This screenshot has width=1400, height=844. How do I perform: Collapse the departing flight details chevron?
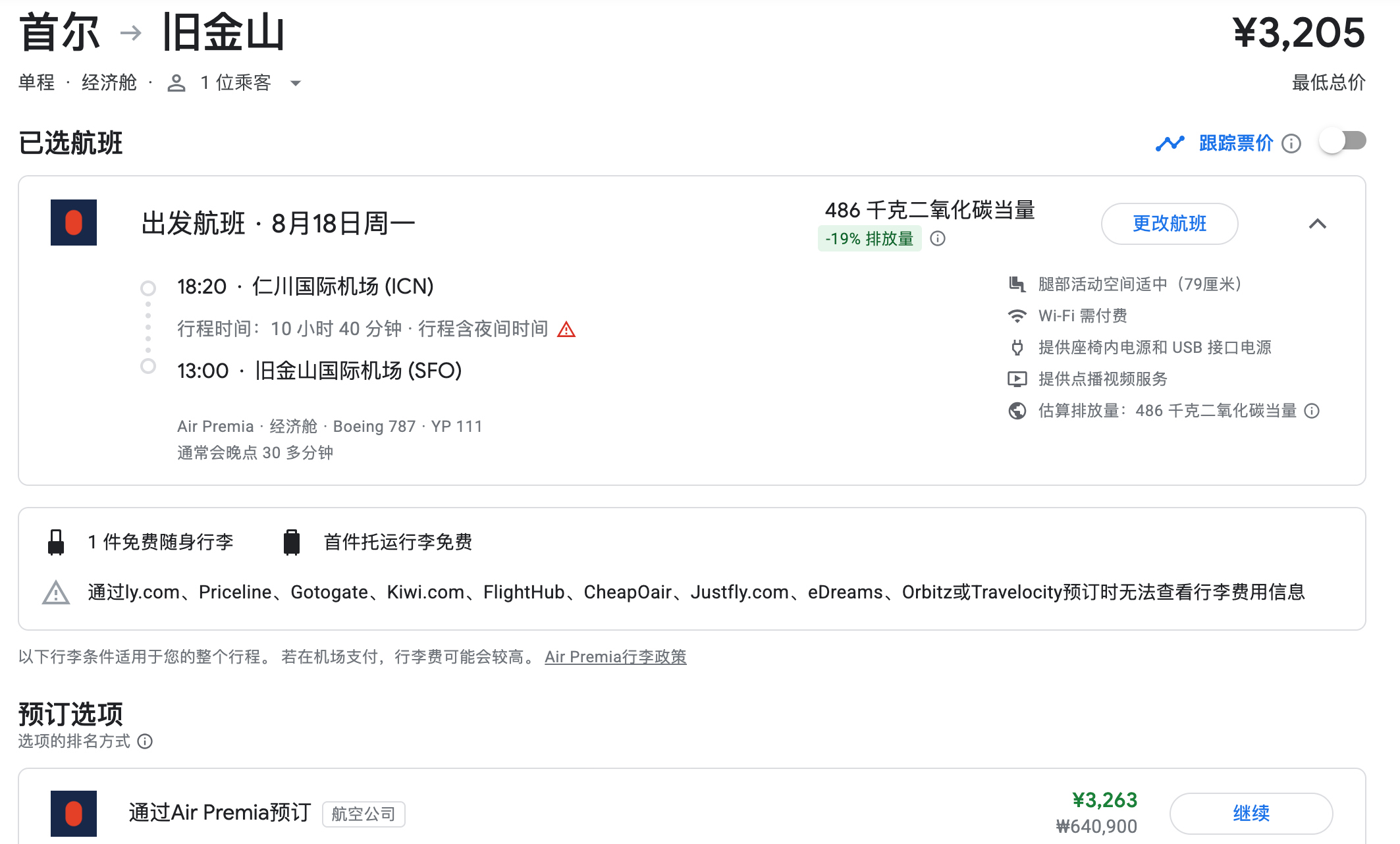pos(1317,224)
